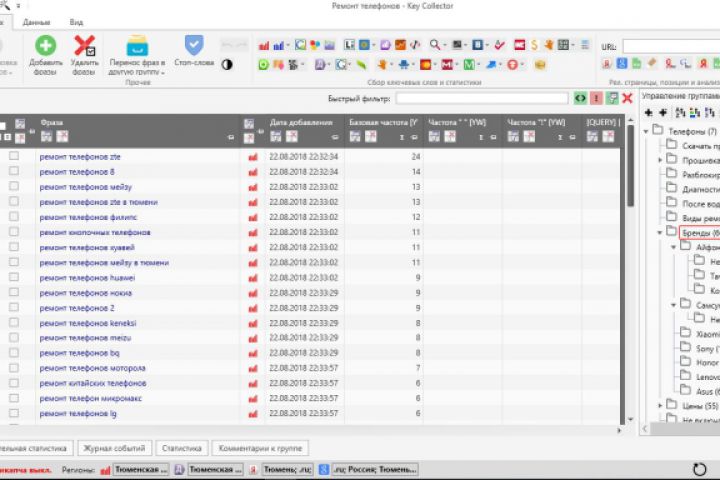Clear quick filter with the red X

[x=627, y=98]
